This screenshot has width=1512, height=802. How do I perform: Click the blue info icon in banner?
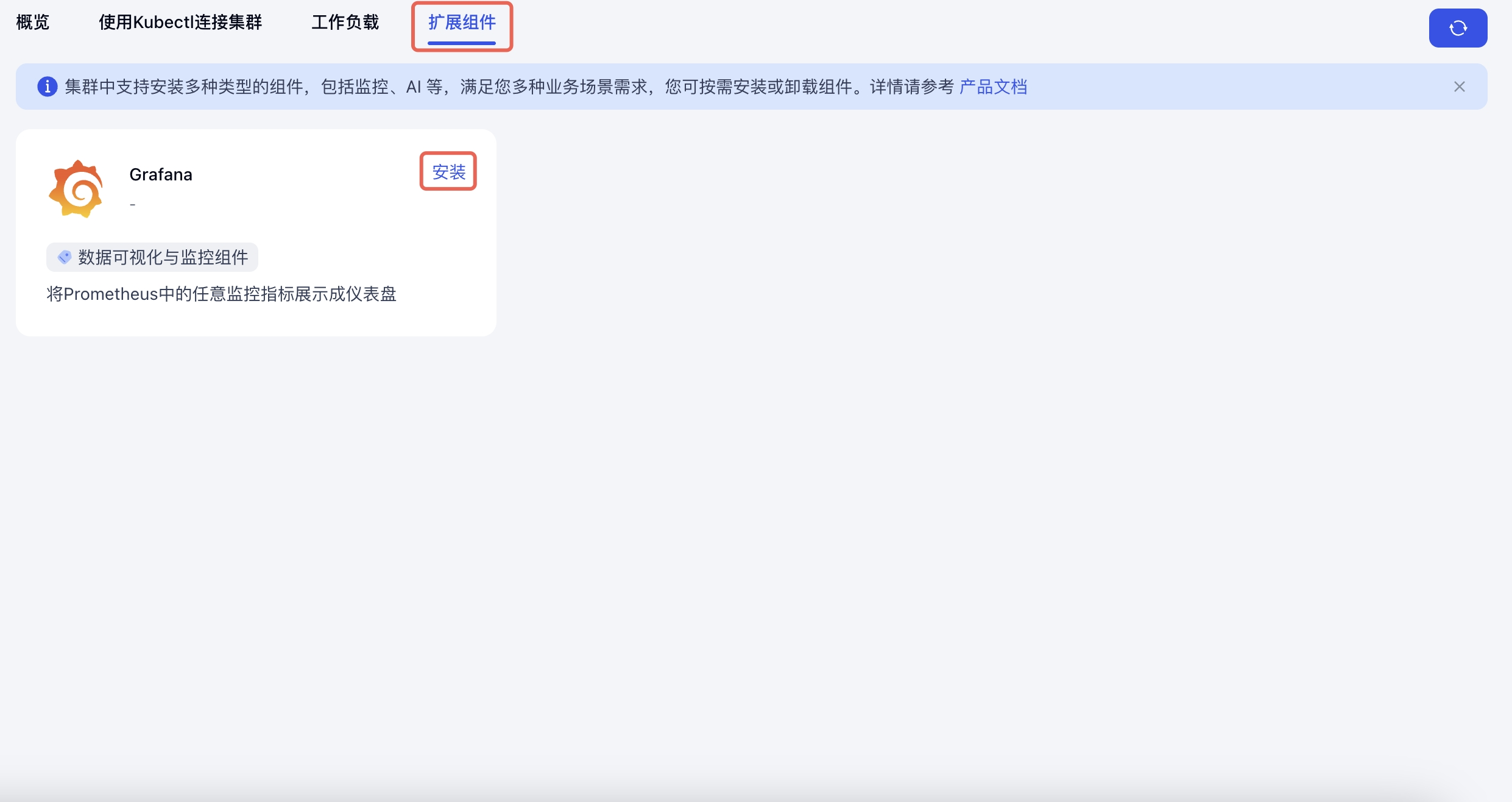pyautogui.click(x=48, y=87)
